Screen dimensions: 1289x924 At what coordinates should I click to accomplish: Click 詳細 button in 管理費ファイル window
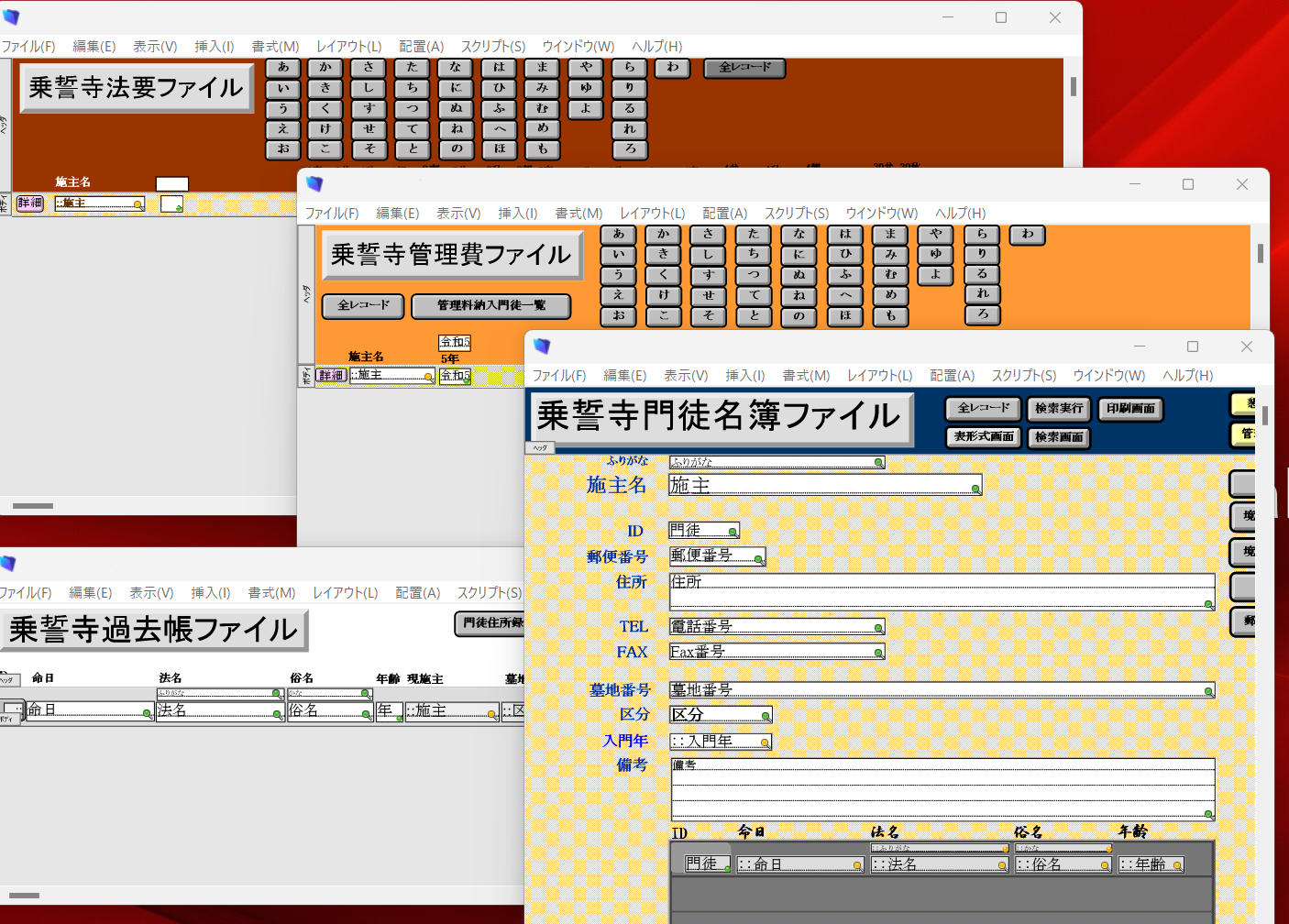pos(331,375)
